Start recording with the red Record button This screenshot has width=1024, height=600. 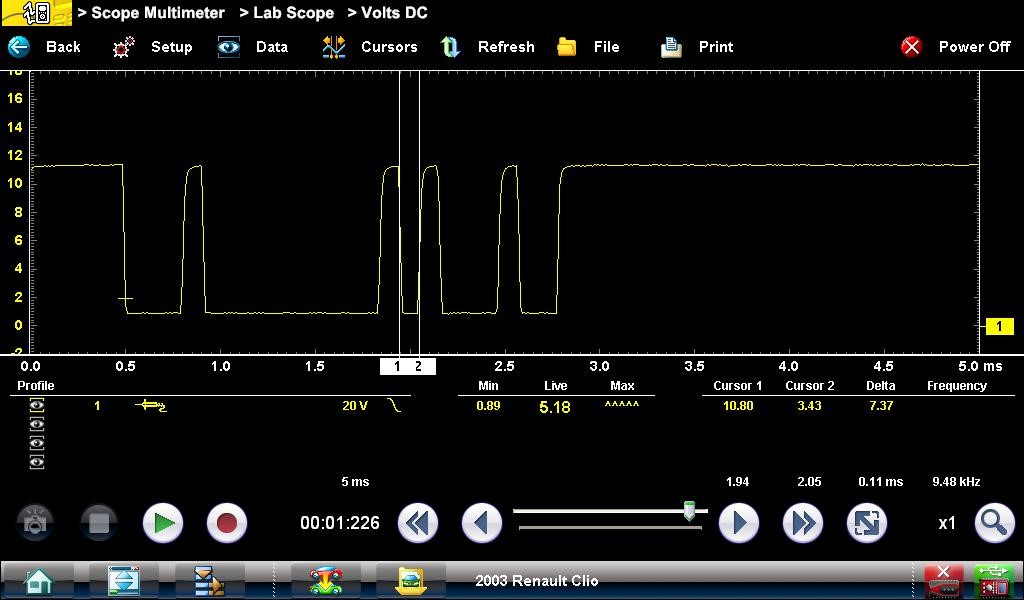pos(226,523)
